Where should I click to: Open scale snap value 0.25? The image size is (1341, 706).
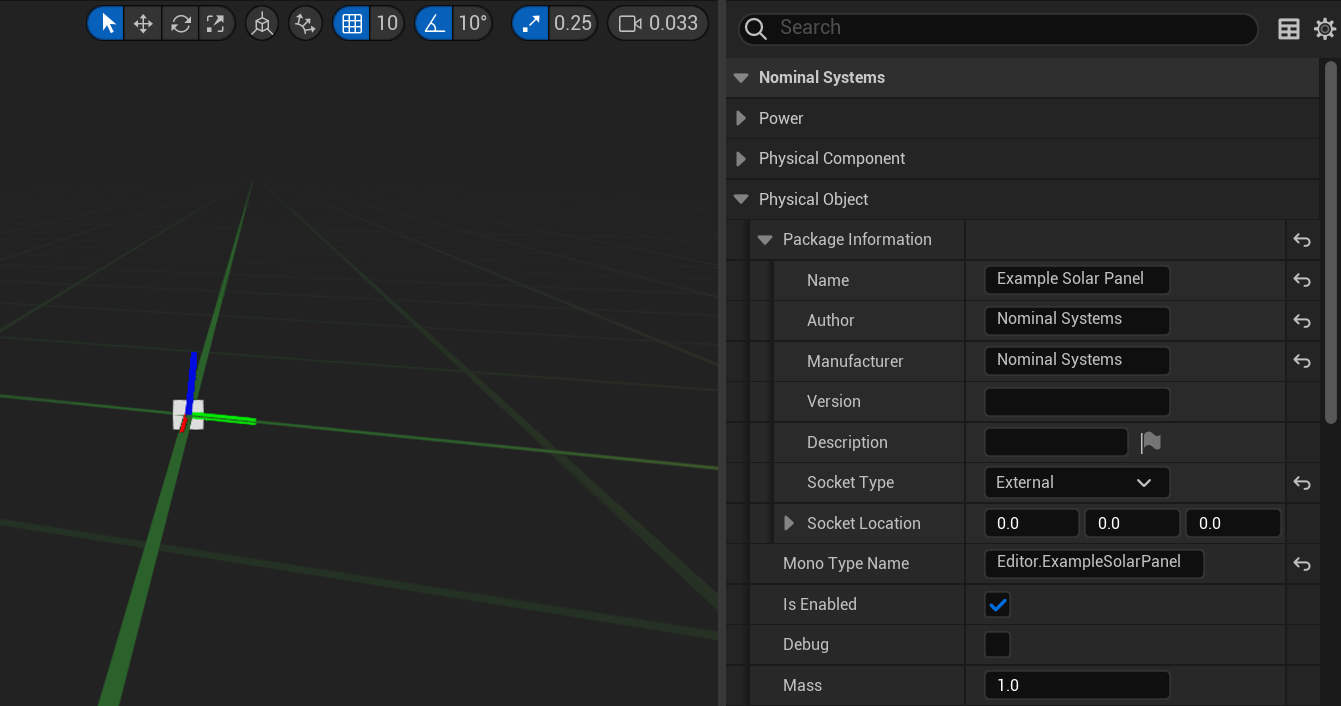coord(573,23)
